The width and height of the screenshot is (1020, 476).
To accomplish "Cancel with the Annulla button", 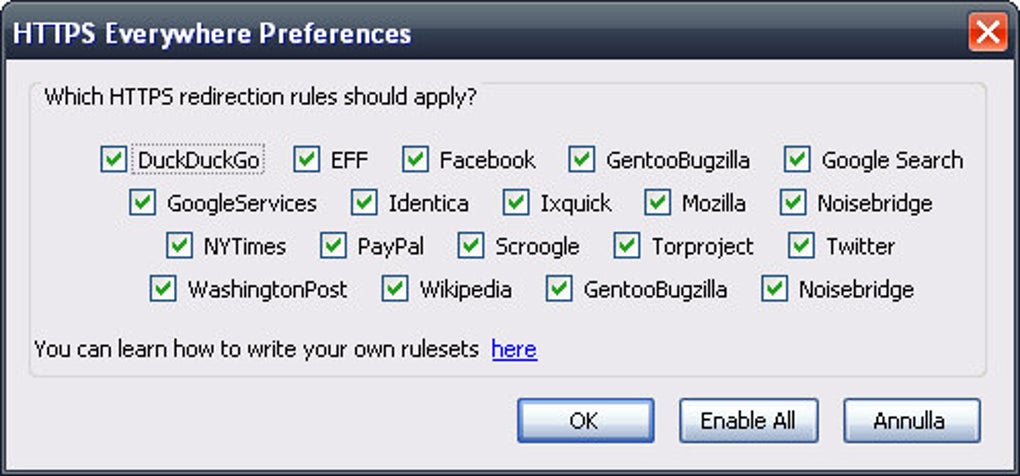I will [x=910, y=420].
